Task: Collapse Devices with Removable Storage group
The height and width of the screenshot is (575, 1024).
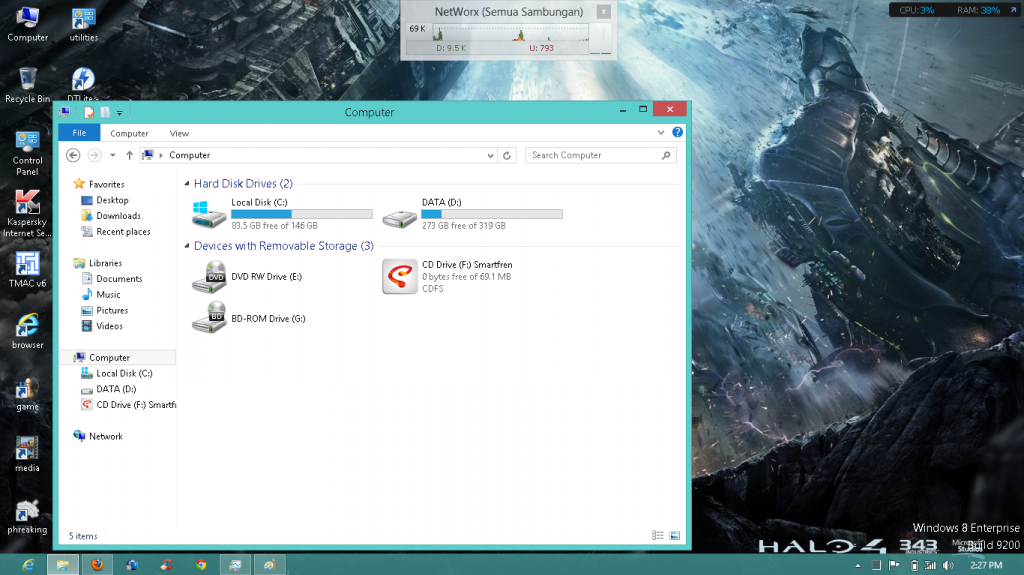Action: [x=187, y=246]
